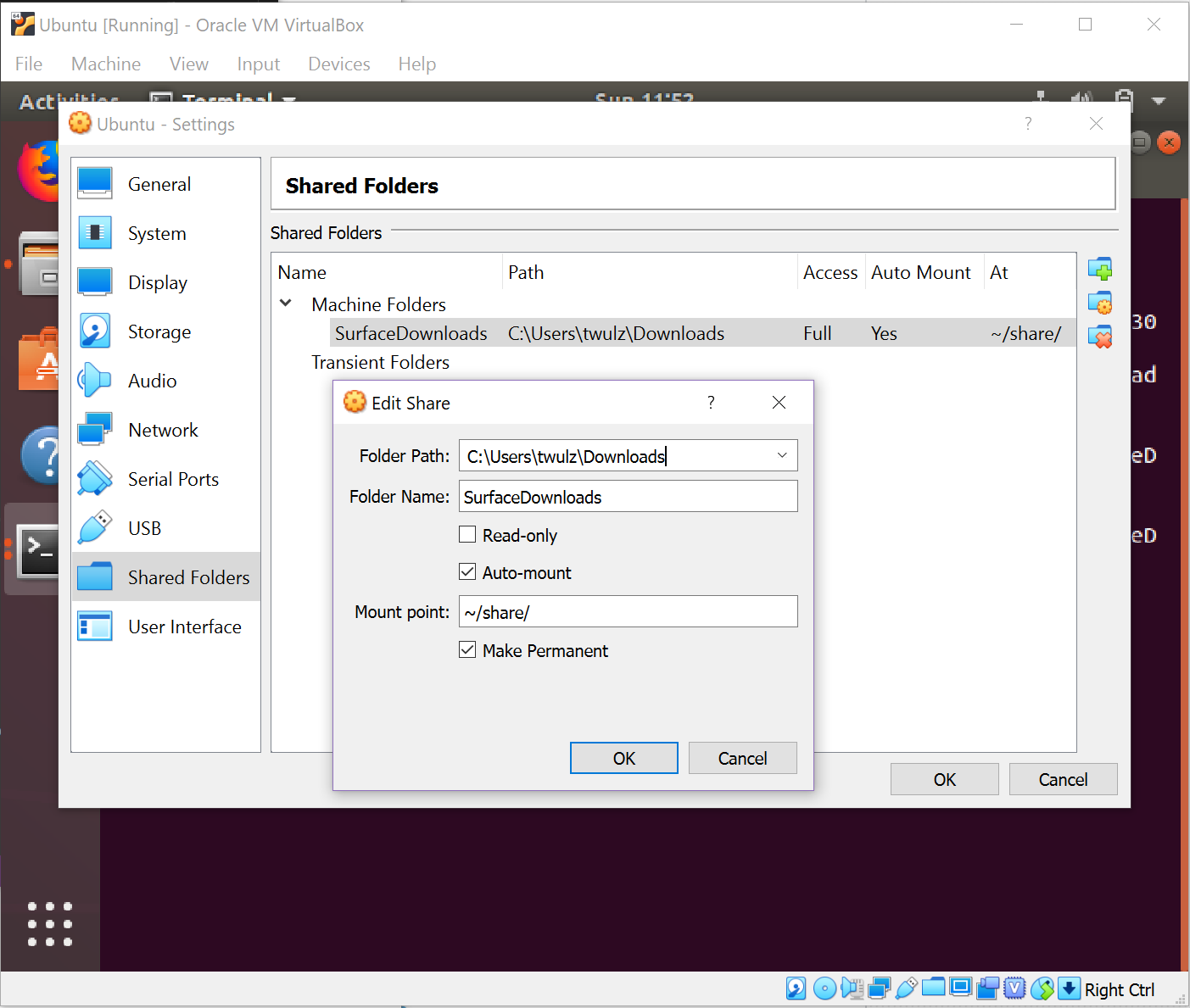Image resolution: width=1190 pixels, height=1008 pixels.
Task: Click the Path column header
Action: 650,272
